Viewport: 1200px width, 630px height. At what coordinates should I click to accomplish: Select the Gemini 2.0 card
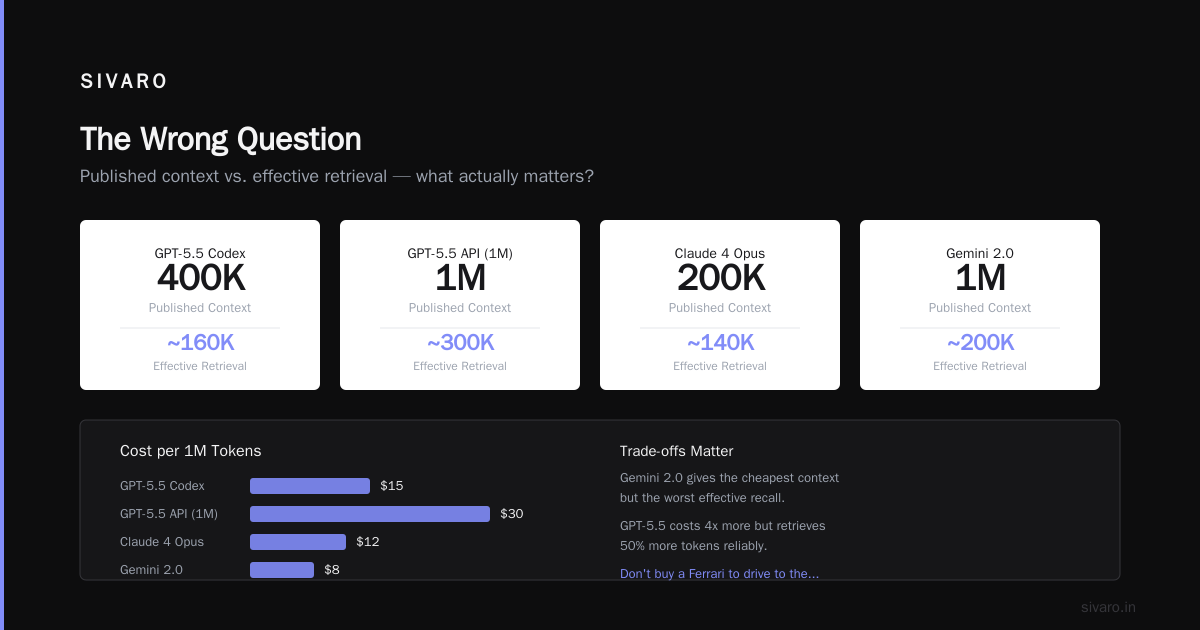[x=980, y=305]
